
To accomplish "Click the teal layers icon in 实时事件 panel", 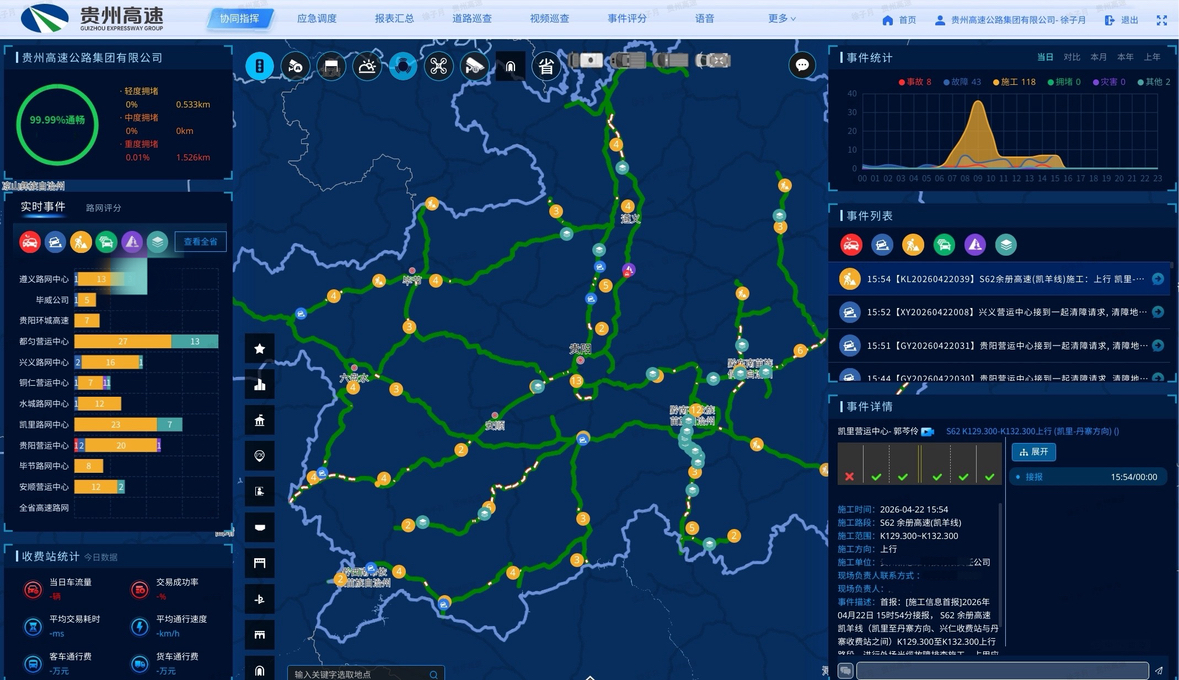I will [x=157, y=241].
